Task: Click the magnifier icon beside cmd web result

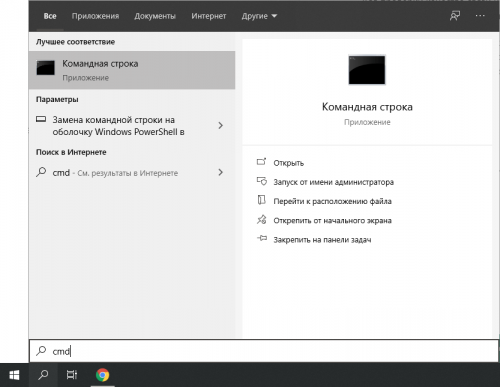Action: pos(41,172)
